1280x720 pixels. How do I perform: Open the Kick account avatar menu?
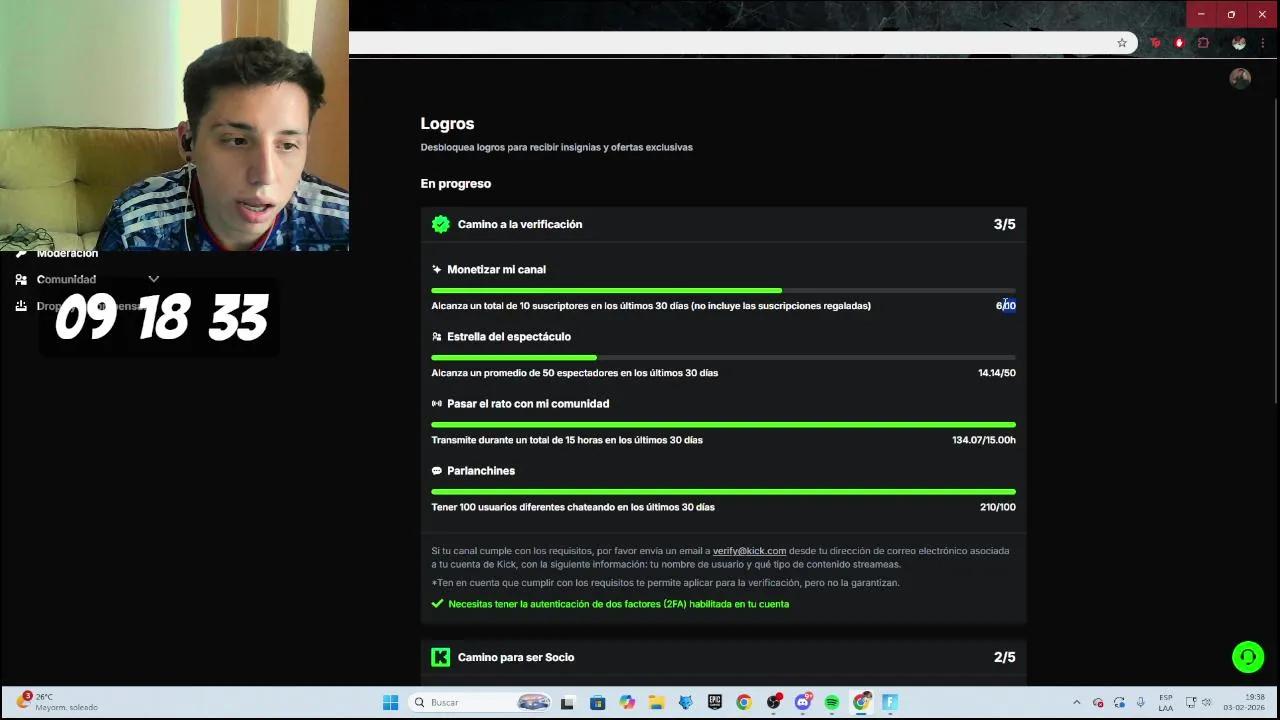[1240, 79]
